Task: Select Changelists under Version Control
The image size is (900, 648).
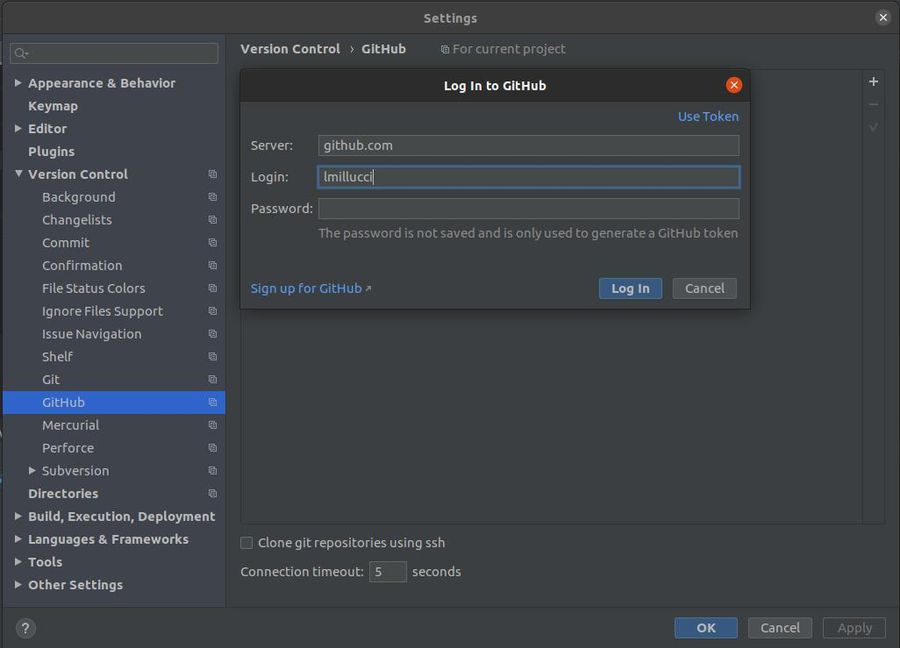Action: [77, 220]
